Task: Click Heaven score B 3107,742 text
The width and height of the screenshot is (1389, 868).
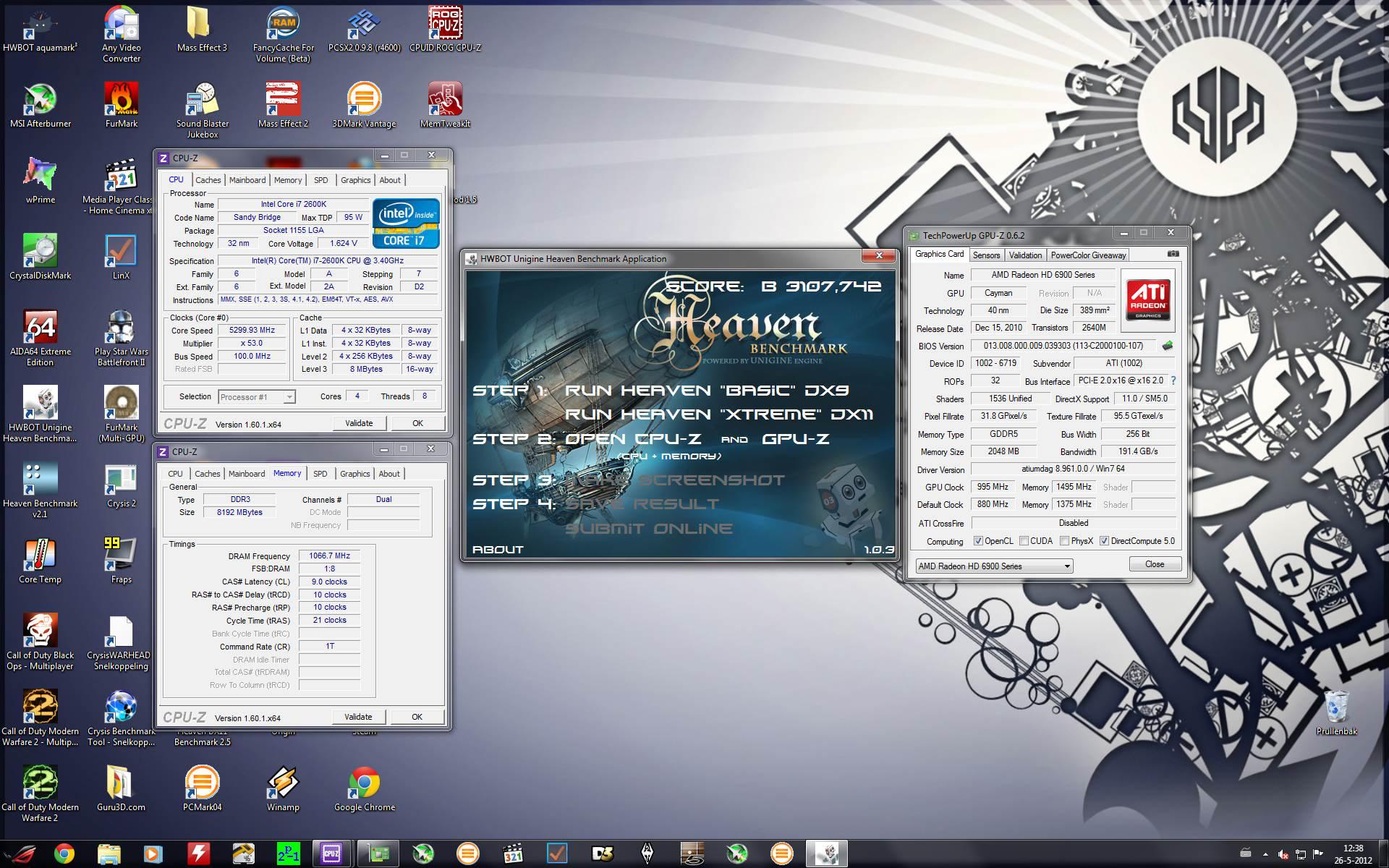Action: 773,286
